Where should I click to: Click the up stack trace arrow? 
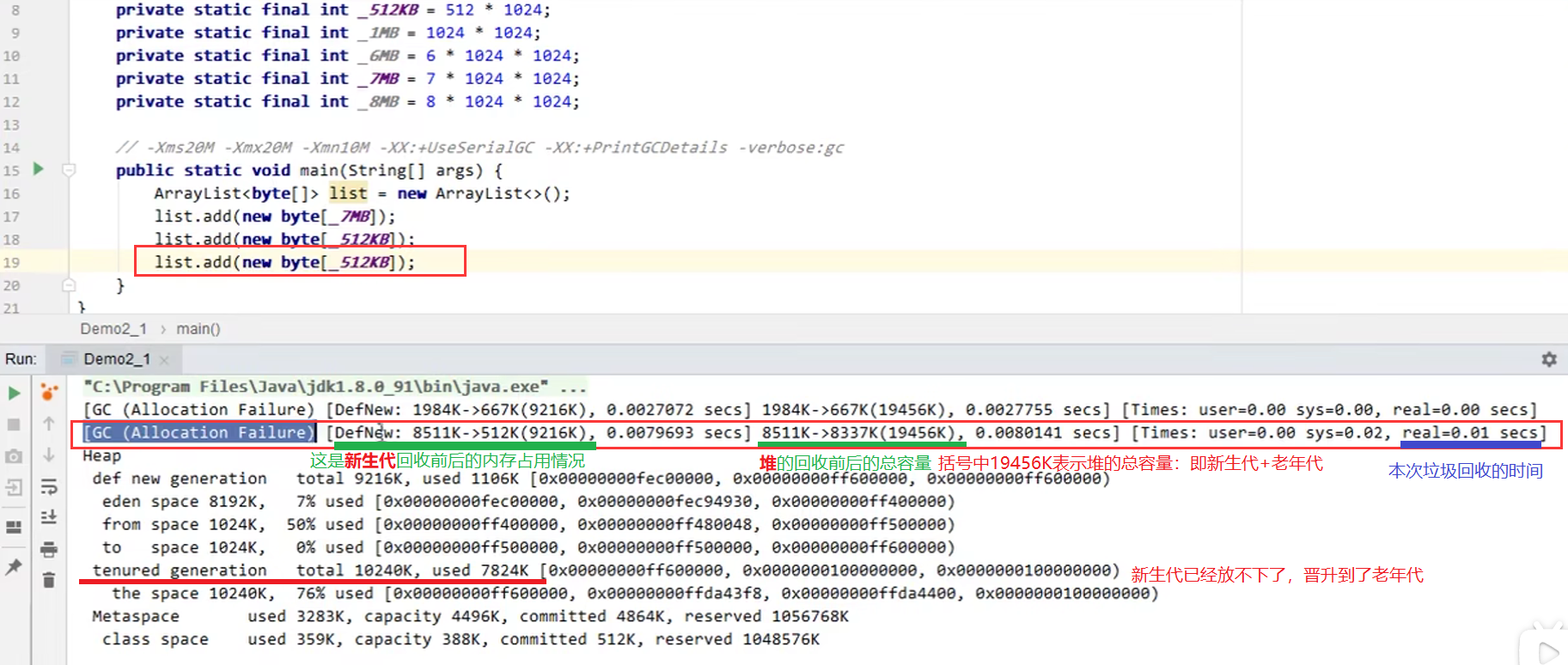point(49,424)
